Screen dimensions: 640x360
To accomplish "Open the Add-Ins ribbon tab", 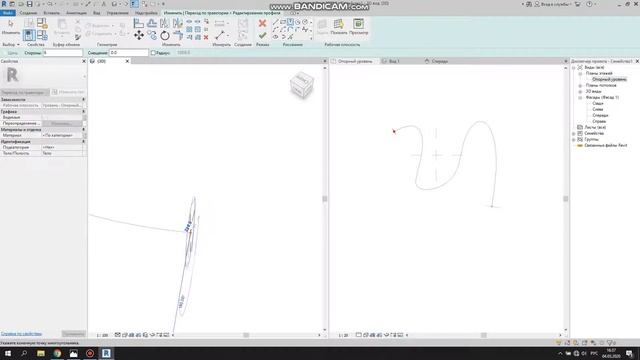I will 146,13.
